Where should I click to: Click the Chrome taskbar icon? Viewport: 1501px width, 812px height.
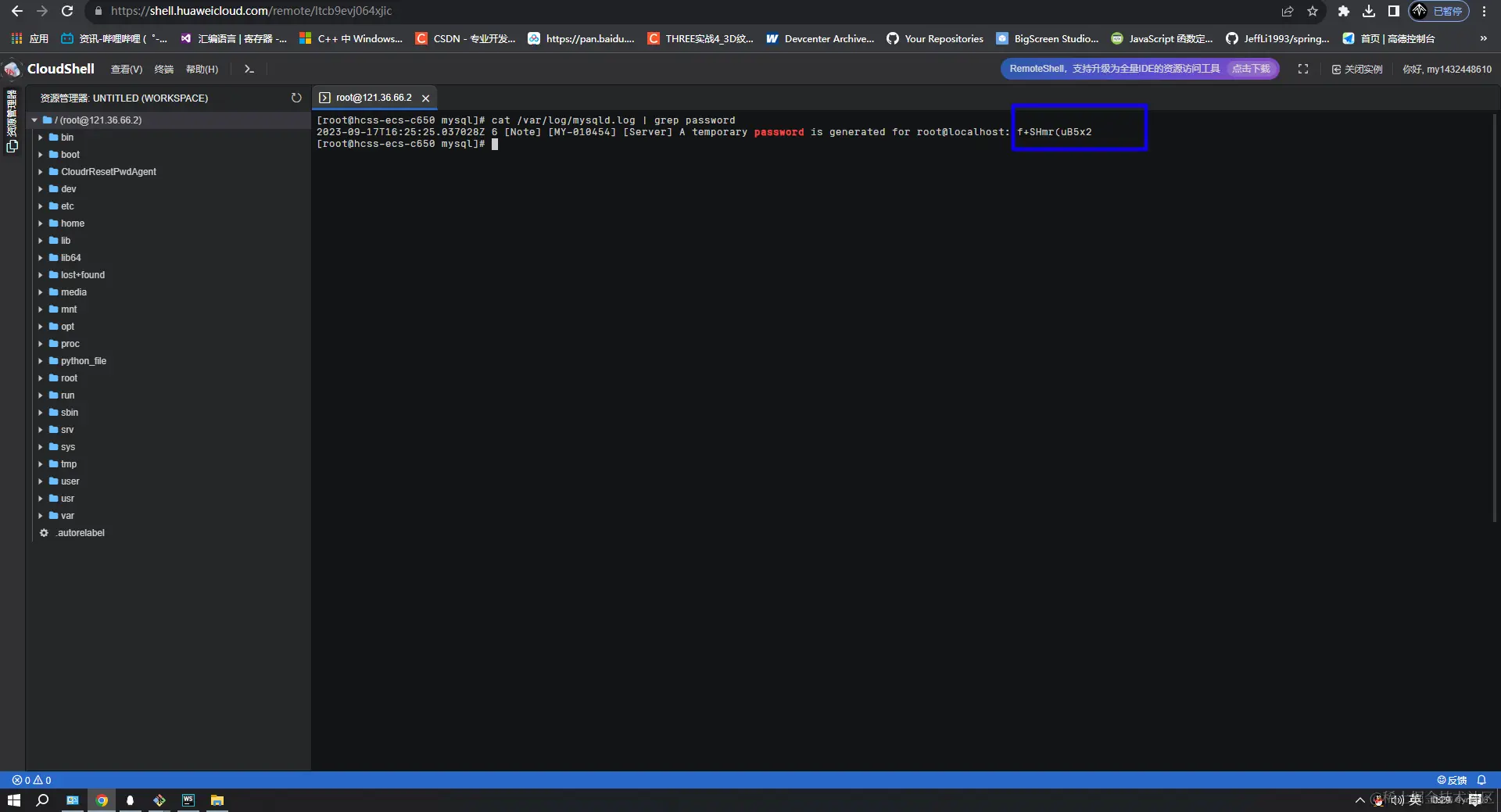(x=102, y=800)
